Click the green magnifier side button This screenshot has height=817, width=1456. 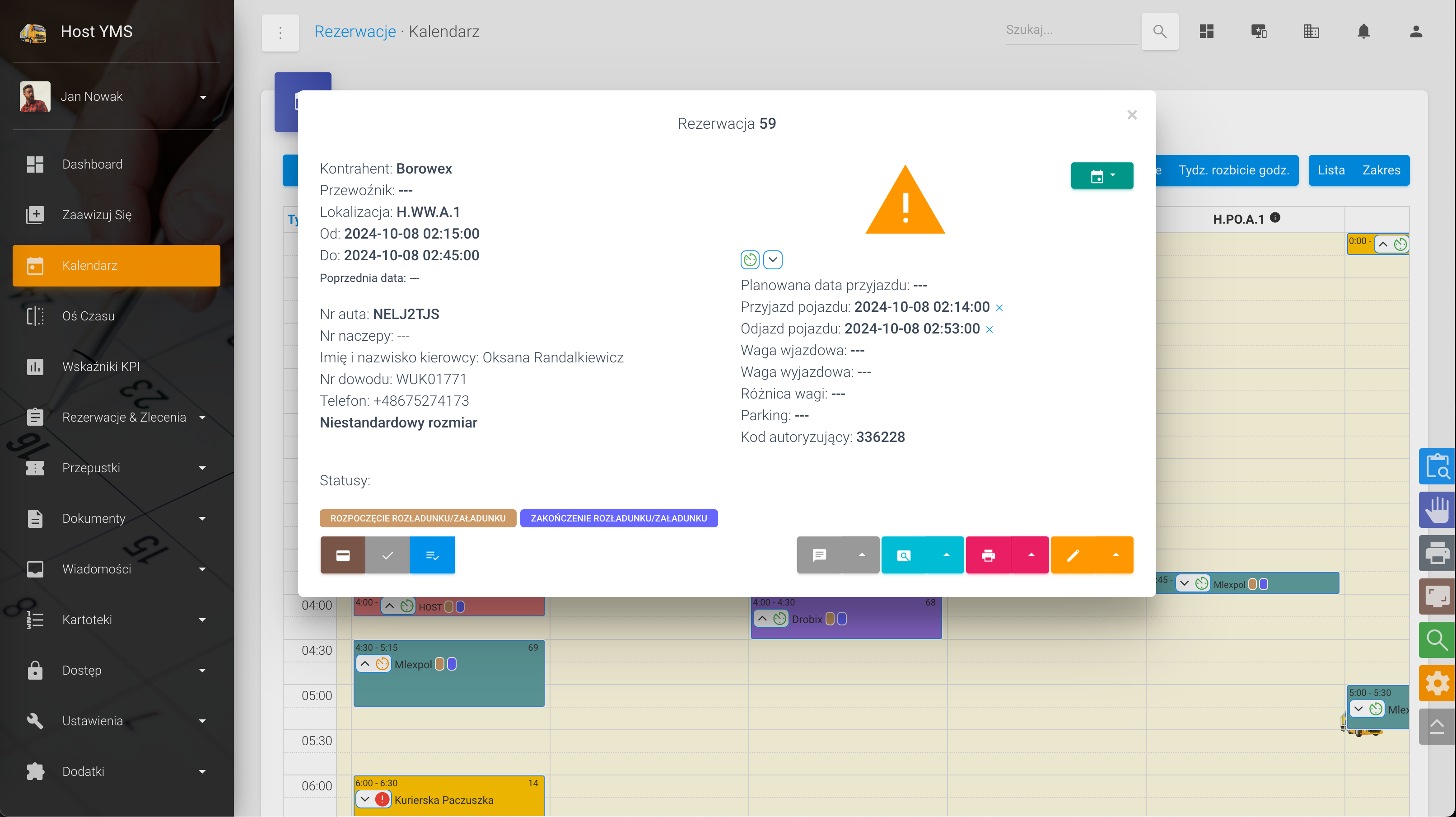(x=1436, y=639)
